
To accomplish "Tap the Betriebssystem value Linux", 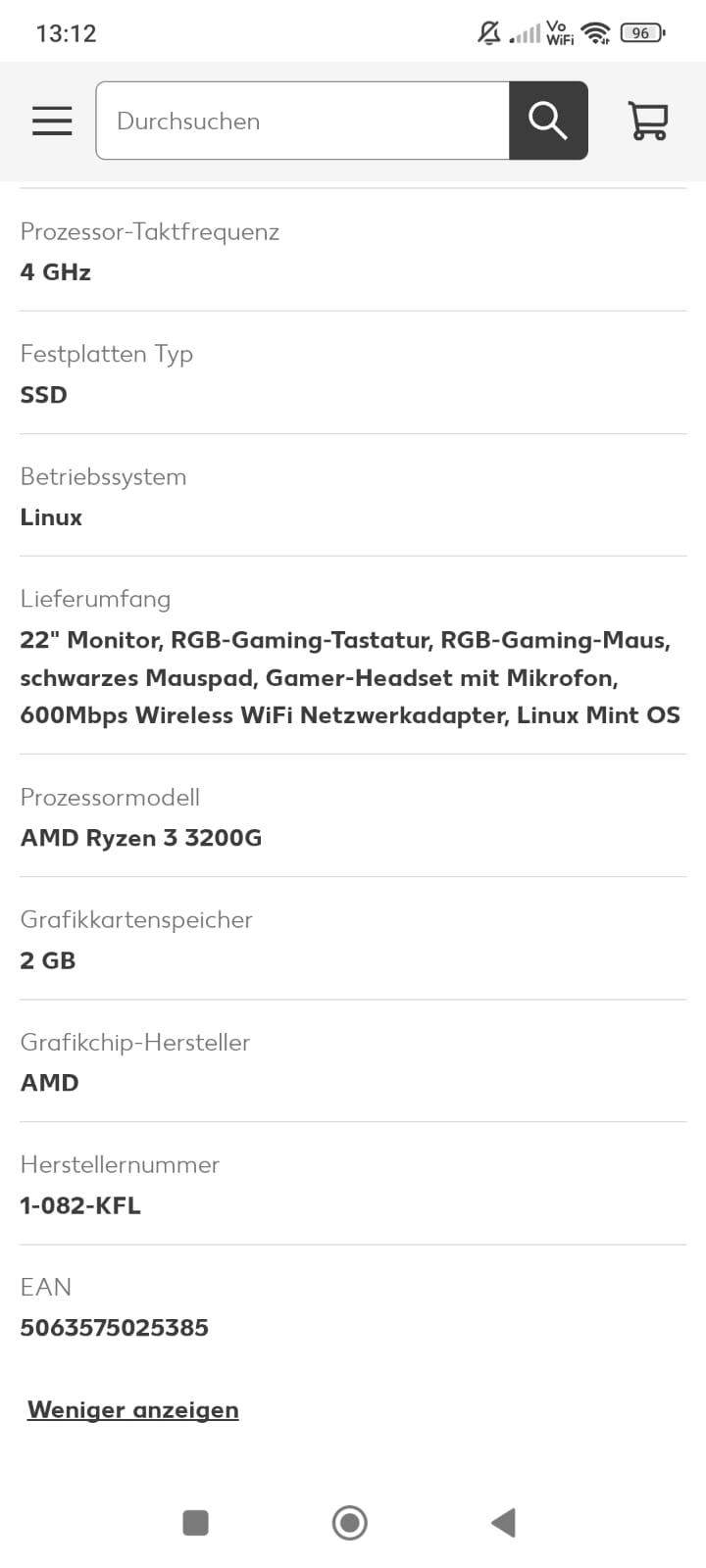I will [51, 517].
